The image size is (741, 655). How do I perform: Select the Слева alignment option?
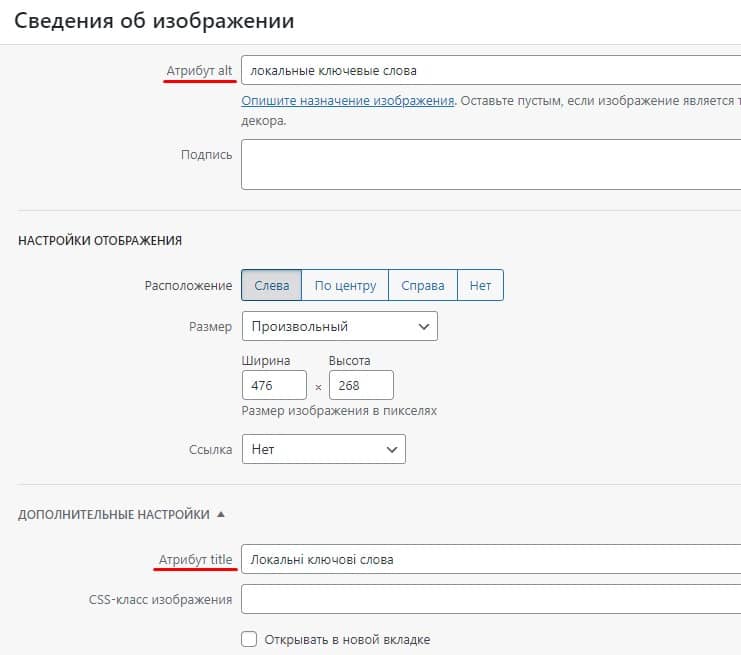coord(271,285)
